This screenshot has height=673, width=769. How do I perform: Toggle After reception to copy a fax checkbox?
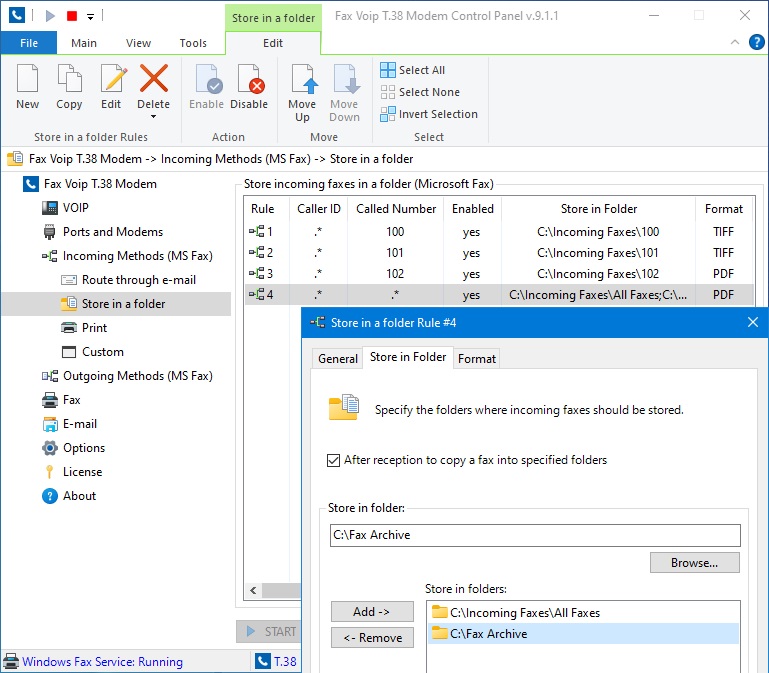click(x=333, y=460)
